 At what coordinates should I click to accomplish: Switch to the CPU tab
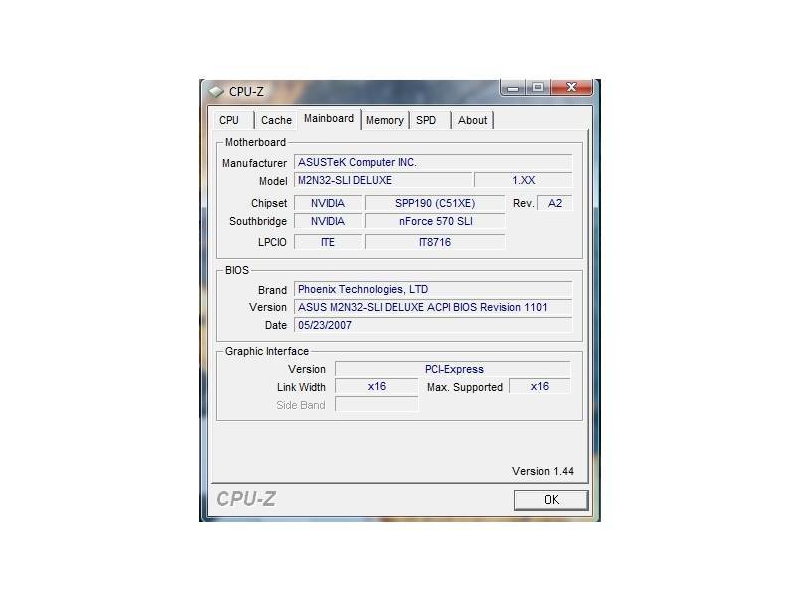229,120
